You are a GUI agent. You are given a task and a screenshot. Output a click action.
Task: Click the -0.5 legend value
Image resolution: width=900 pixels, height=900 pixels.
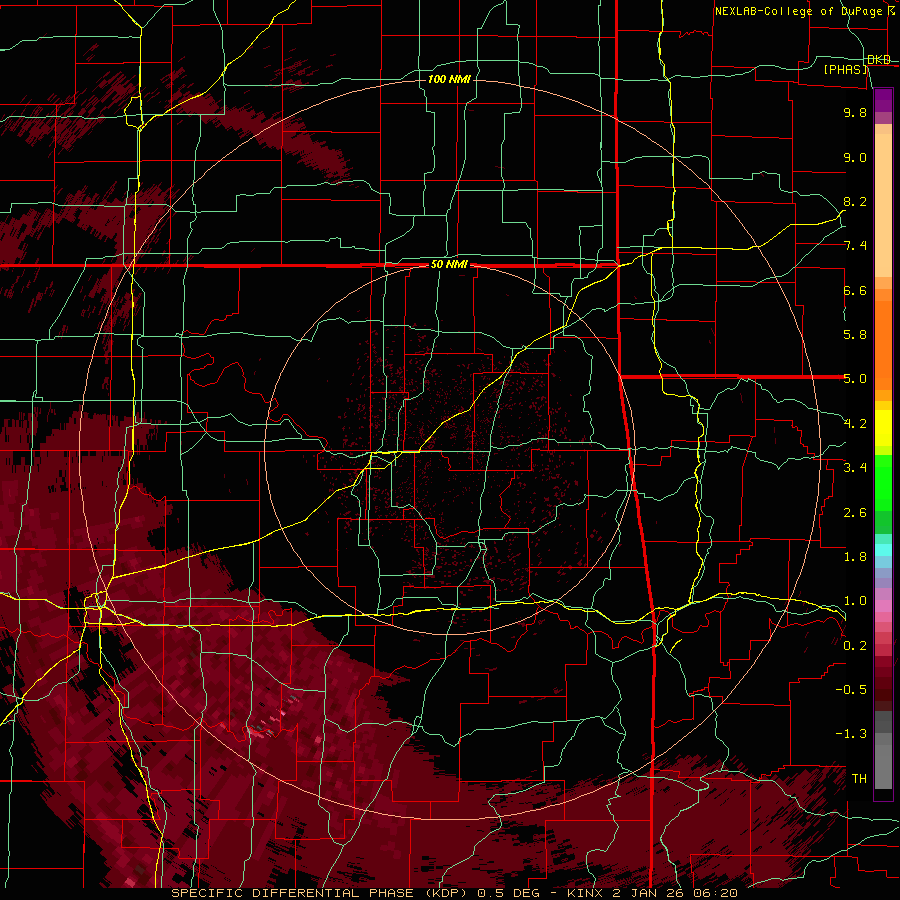pyautogui.click(x=851, y=690)
